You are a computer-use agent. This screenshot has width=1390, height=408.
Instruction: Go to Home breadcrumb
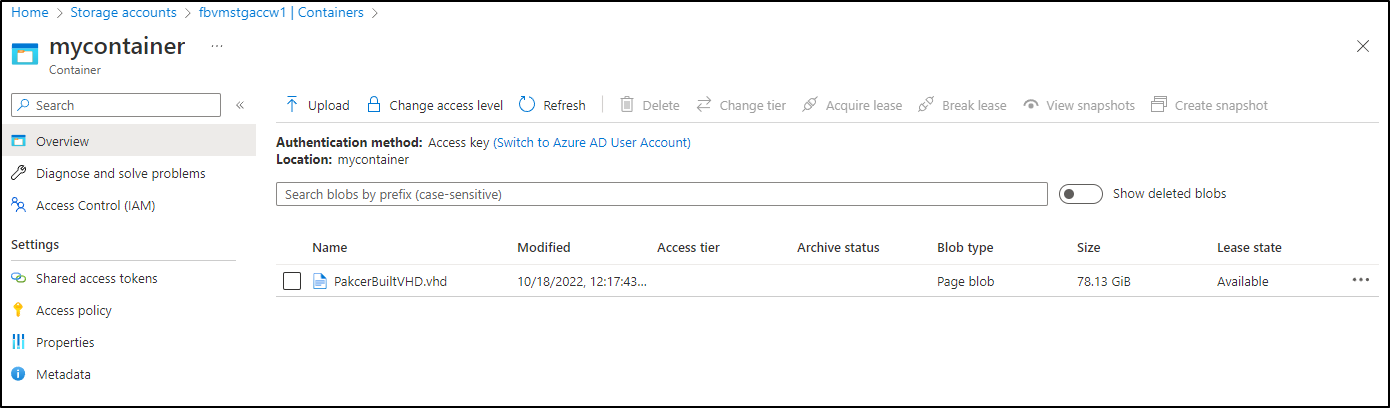(x=29, y=13)
